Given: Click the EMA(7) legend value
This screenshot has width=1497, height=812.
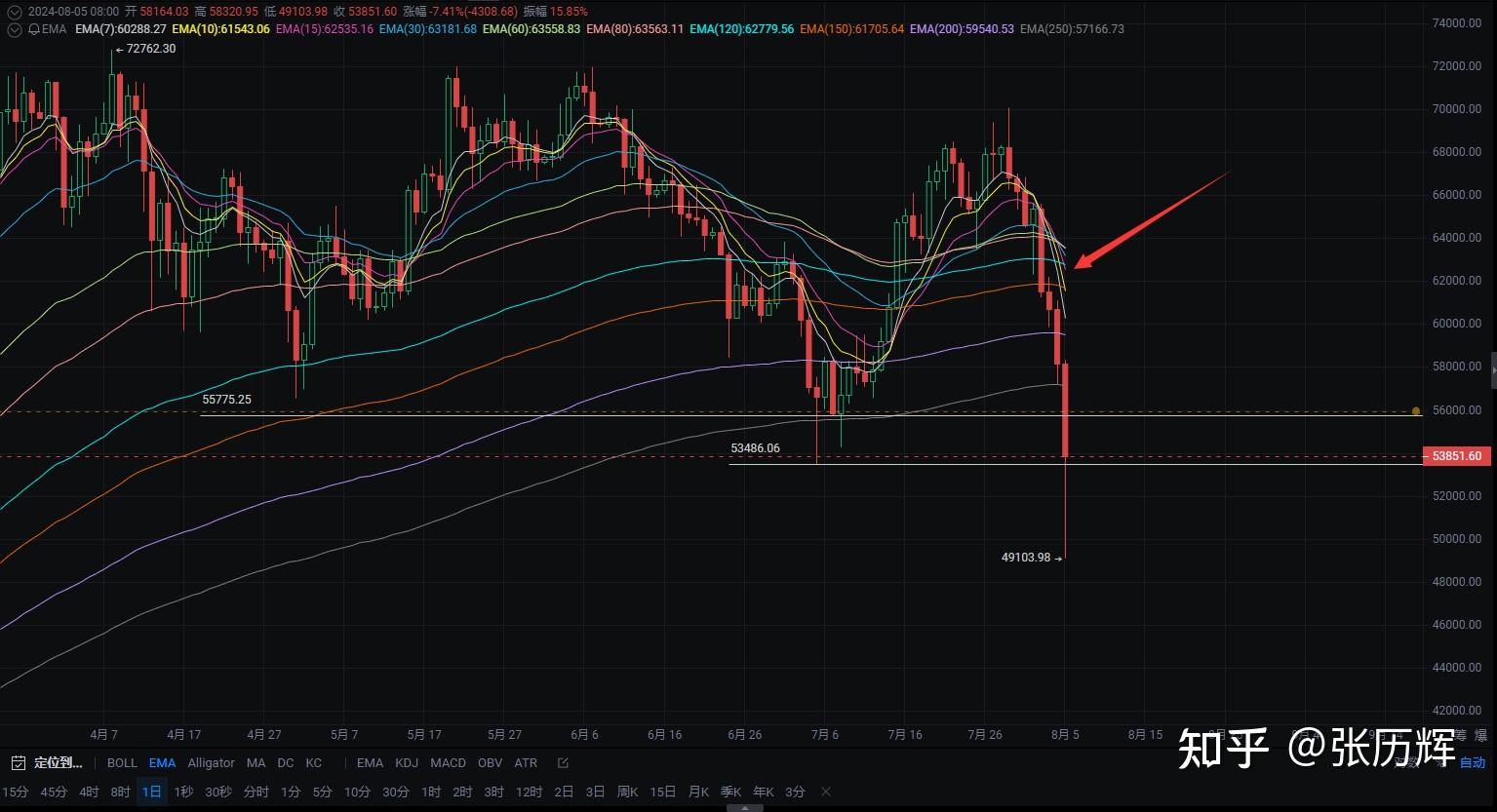Looking at the screenshot, I should [121, 29].
